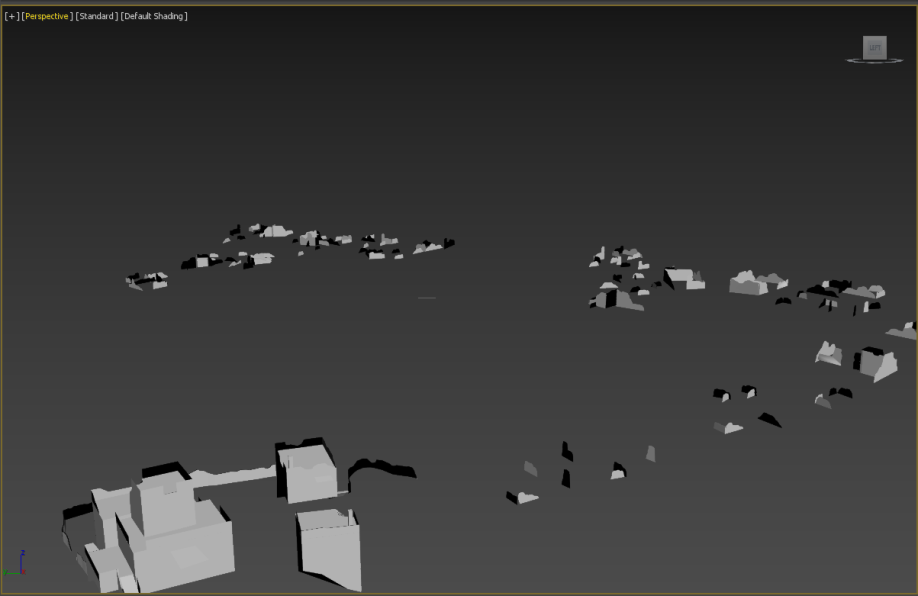Open the Default Shading per-view menu
918x596 pixels.
click(x=154, y=17)
